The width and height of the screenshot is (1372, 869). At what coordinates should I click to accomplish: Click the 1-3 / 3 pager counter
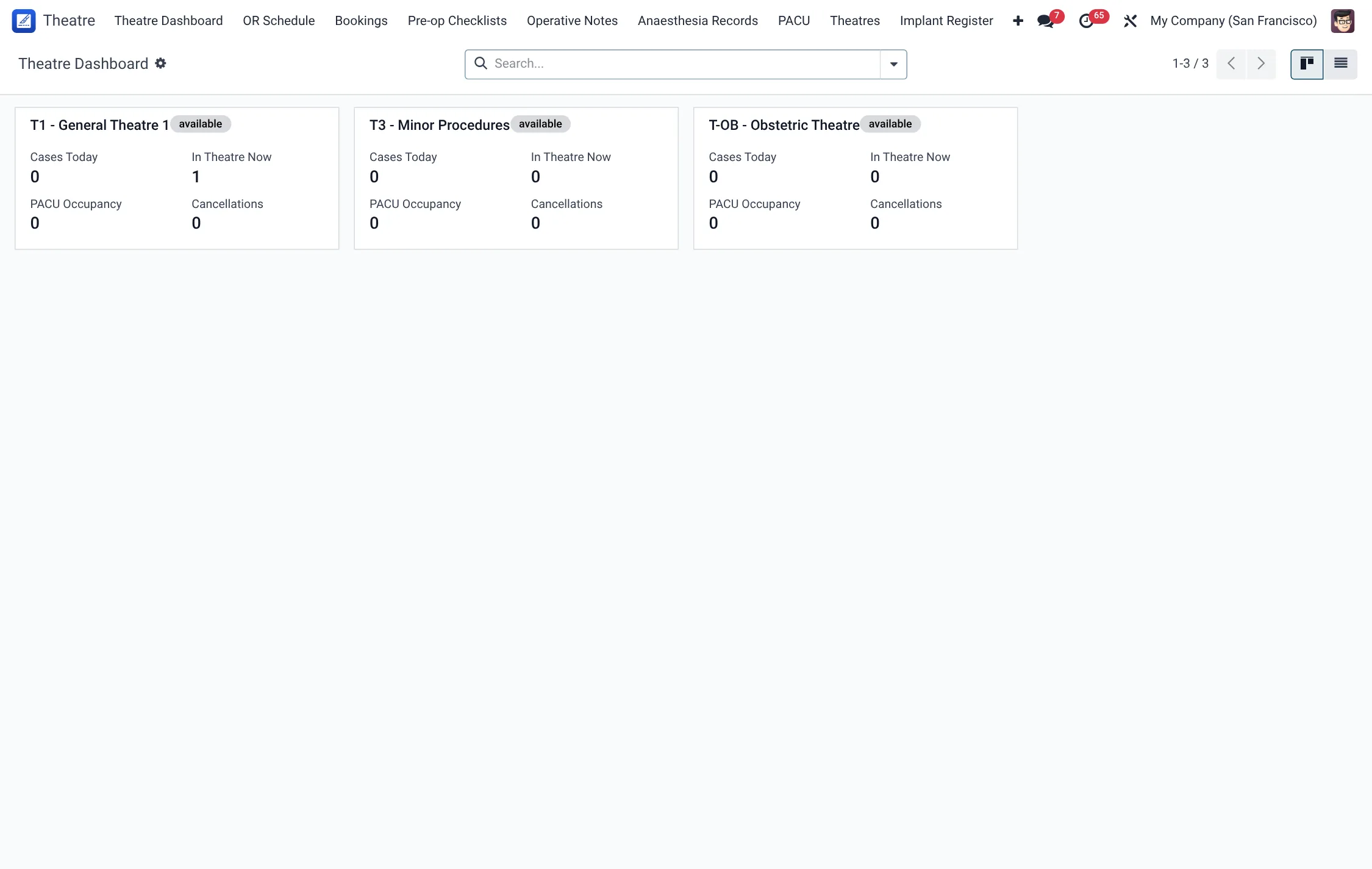pos(1190,63)
